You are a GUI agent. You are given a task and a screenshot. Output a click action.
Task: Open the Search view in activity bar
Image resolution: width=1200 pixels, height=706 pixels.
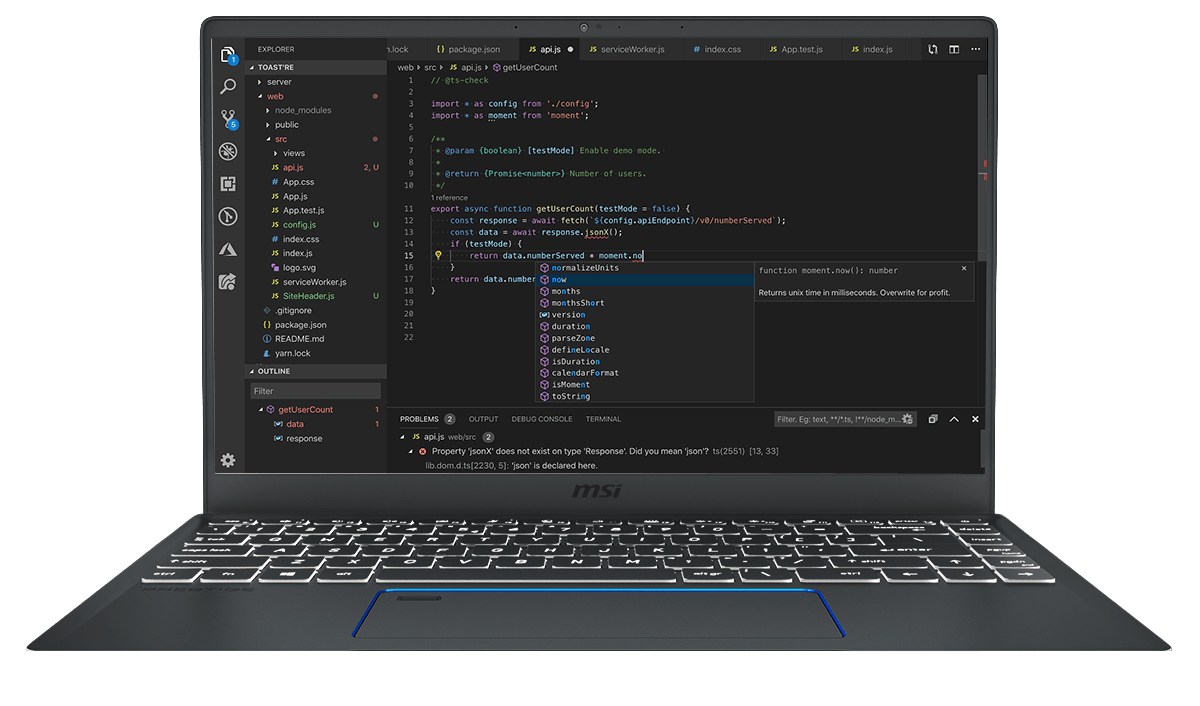tap(228, 86)
